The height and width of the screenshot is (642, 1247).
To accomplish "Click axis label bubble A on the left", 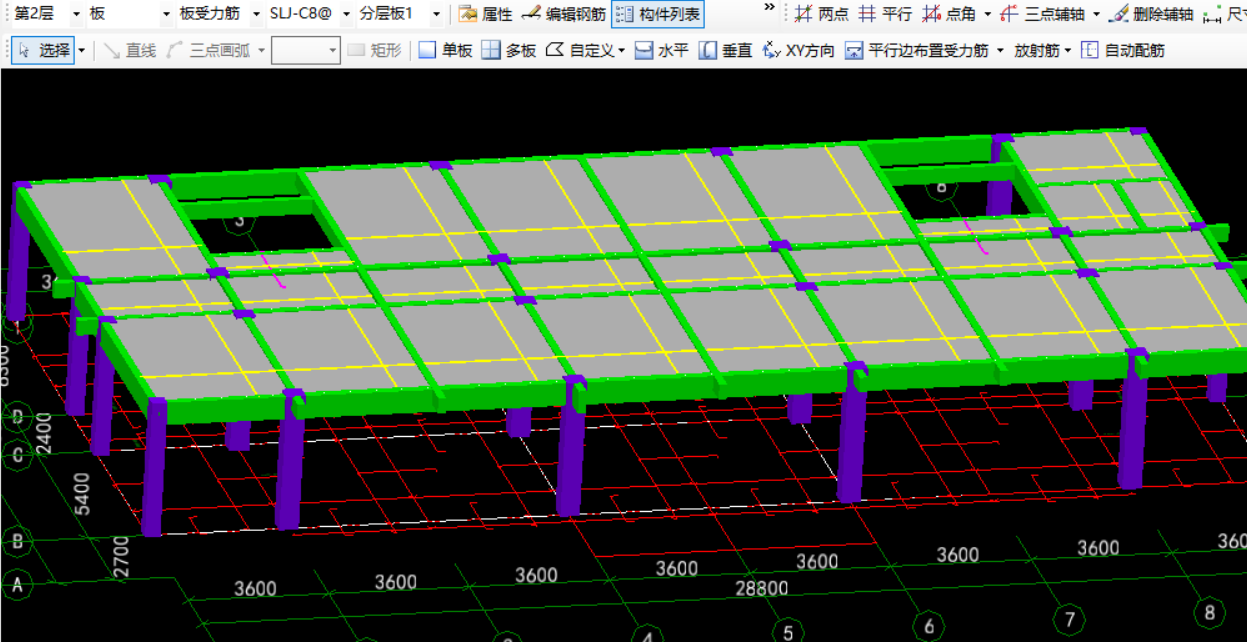I will click(16, 584).
